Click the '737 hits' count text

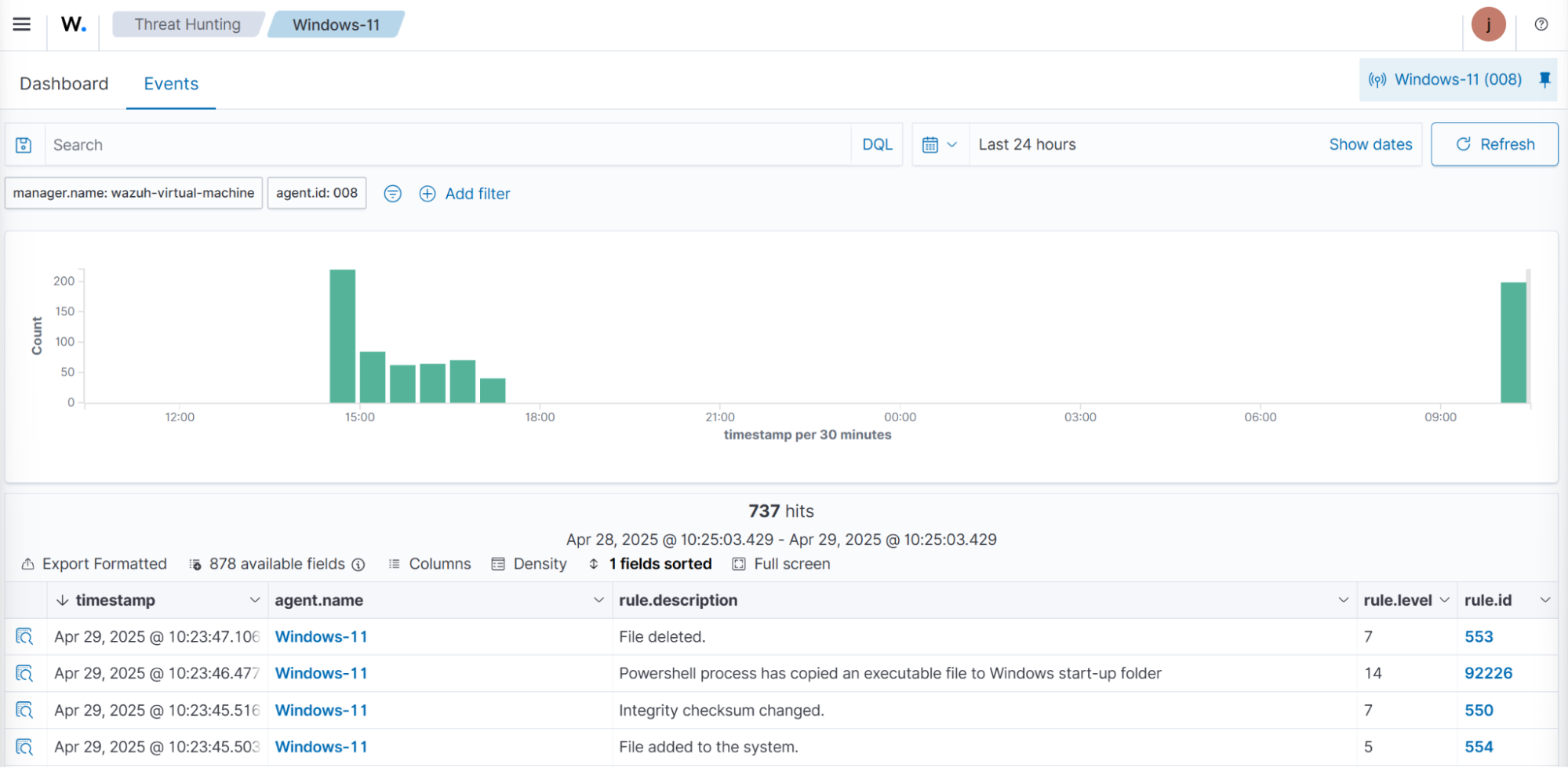(781, 511)
